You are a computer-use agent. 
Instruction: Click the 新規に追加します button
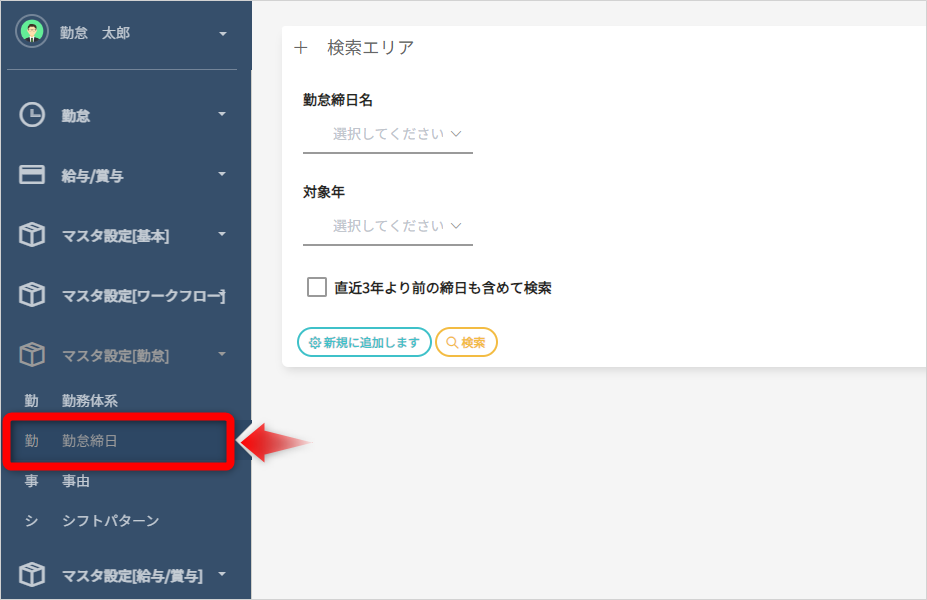click(364, 342)
